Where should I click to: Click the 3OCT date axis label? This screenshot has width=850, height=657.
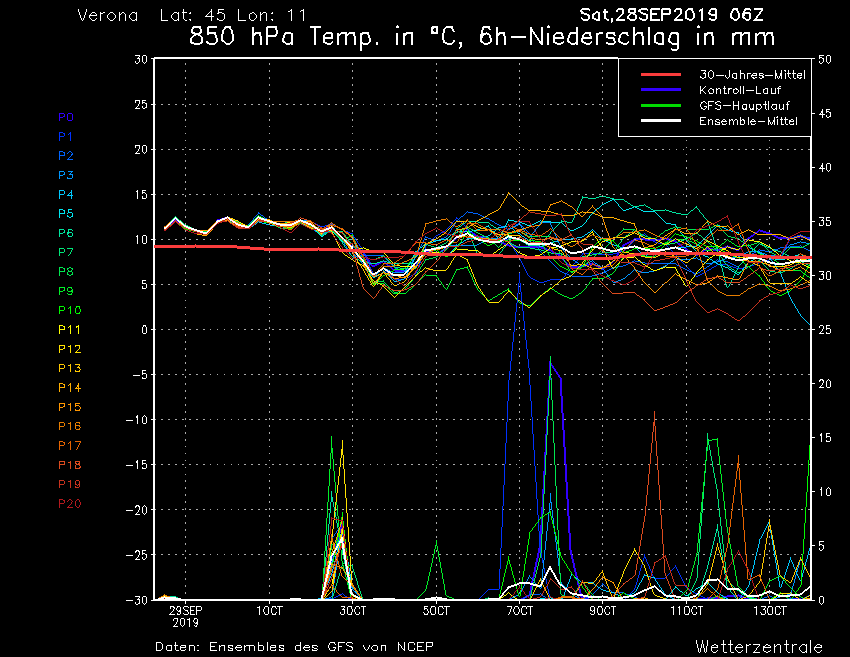352,611
